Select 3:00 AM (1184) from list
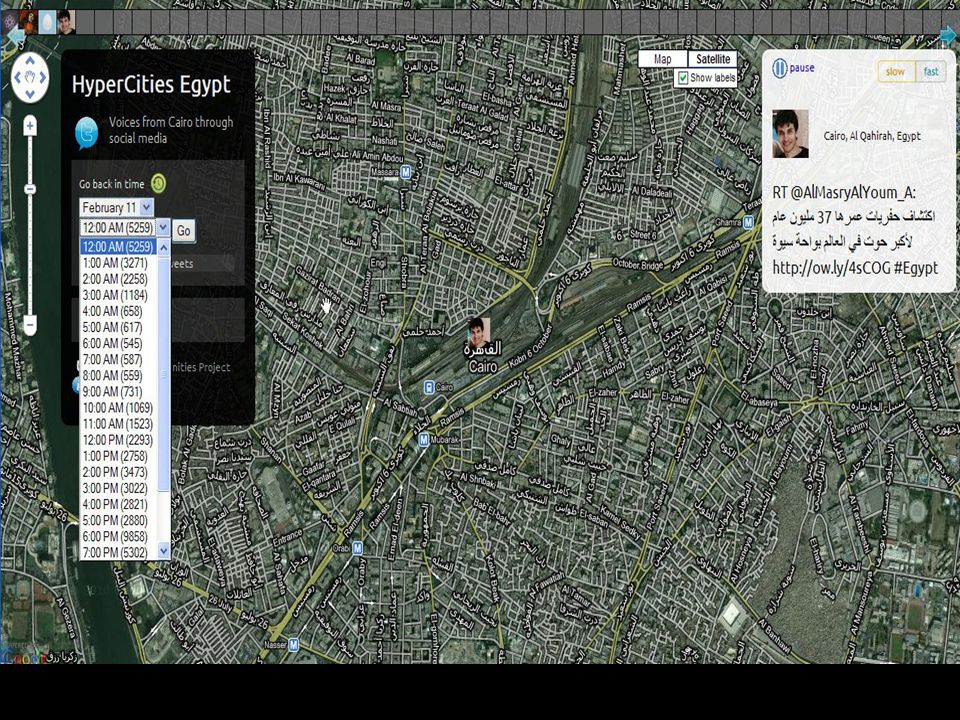This screenshot has width=960, height=720. [x=118, y=295]
